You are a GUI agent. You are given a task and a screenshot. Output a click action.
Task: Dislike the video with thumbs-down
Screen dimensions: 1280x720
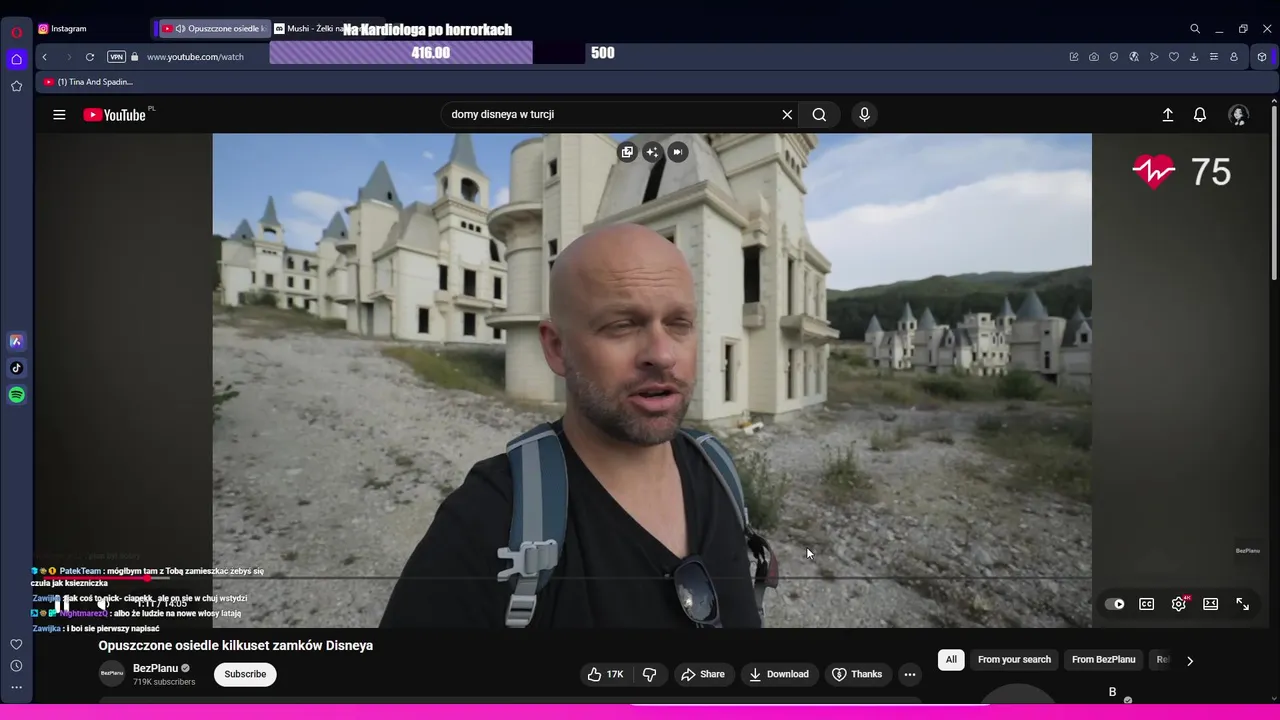tap(649, 674)
